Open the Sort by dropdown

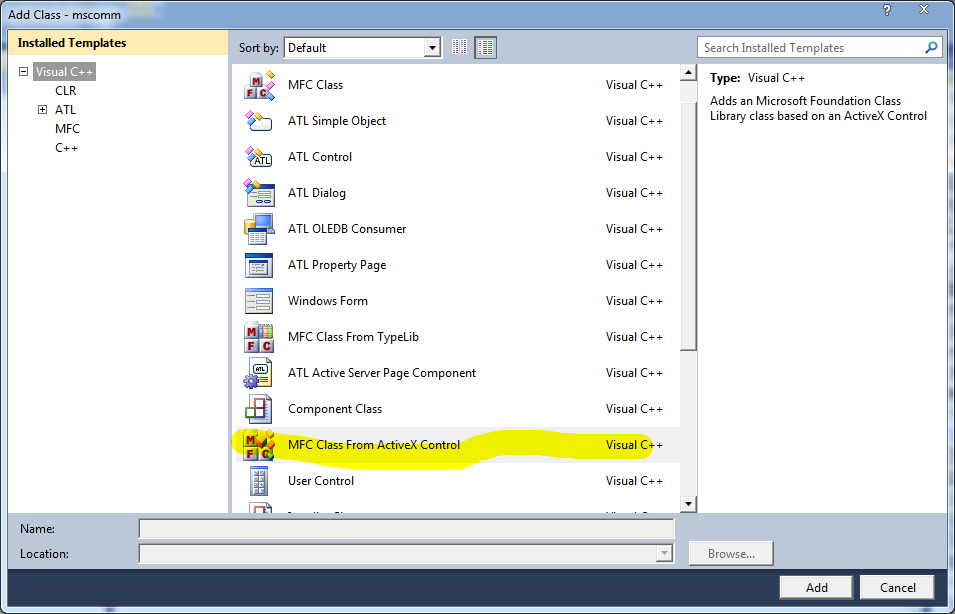point(432,48)
